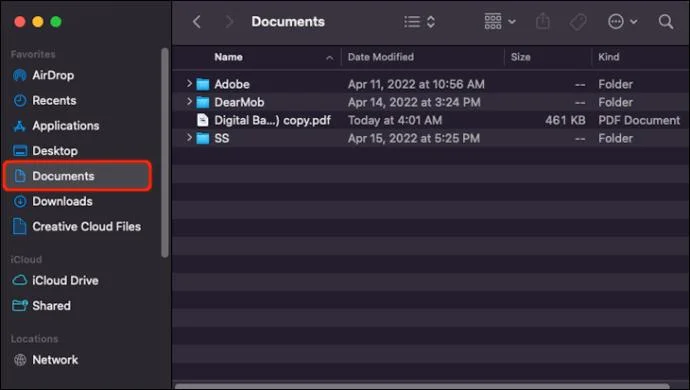
Task: Click the Adobe folder icon
Action: coord(202,84)
